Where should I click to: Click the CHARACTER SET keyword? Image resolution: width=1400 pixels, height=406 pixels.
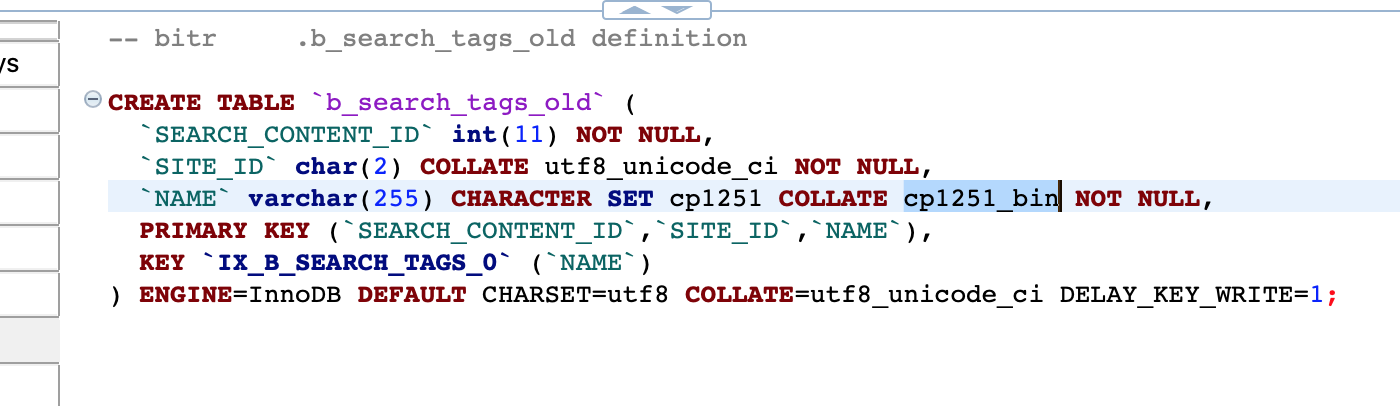pyautogui.click(x=554, y=198)
